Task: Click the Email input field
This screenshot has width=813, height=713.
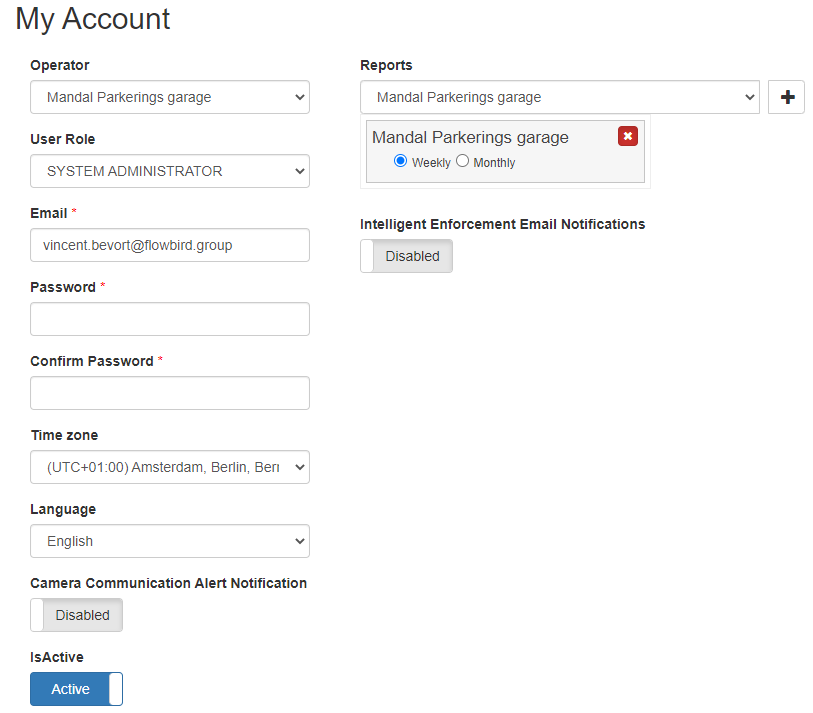Action: point(170,245)
